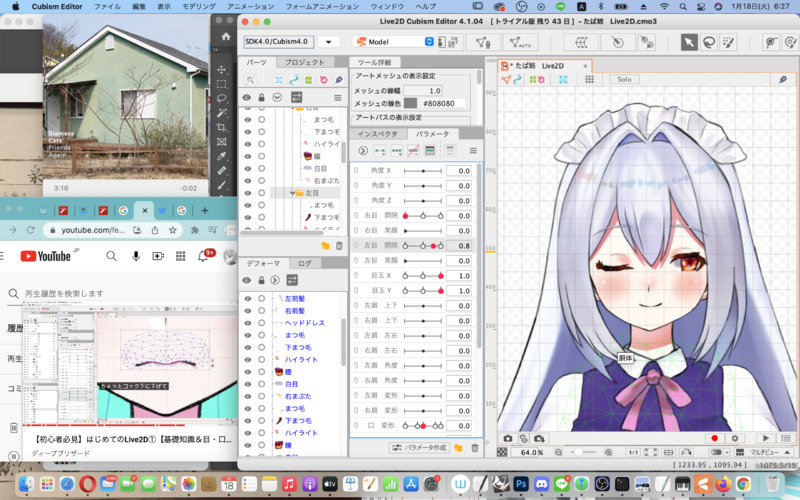Image resolution: width=800 pixels, height=500 pixels.
Task: Create a warp deformer from toolbar
Action: point(582,42)
